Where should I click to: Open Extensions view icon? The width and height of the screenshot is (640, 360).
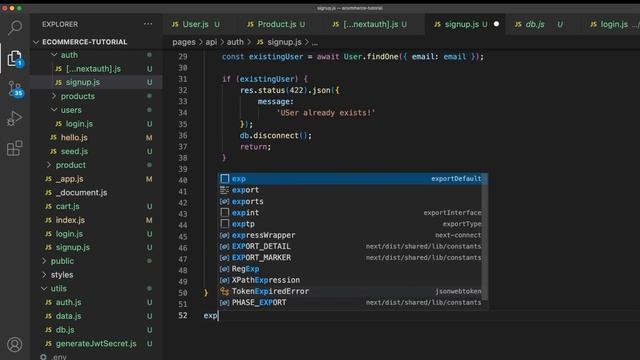pyautogui.click(x=15, y=148)
